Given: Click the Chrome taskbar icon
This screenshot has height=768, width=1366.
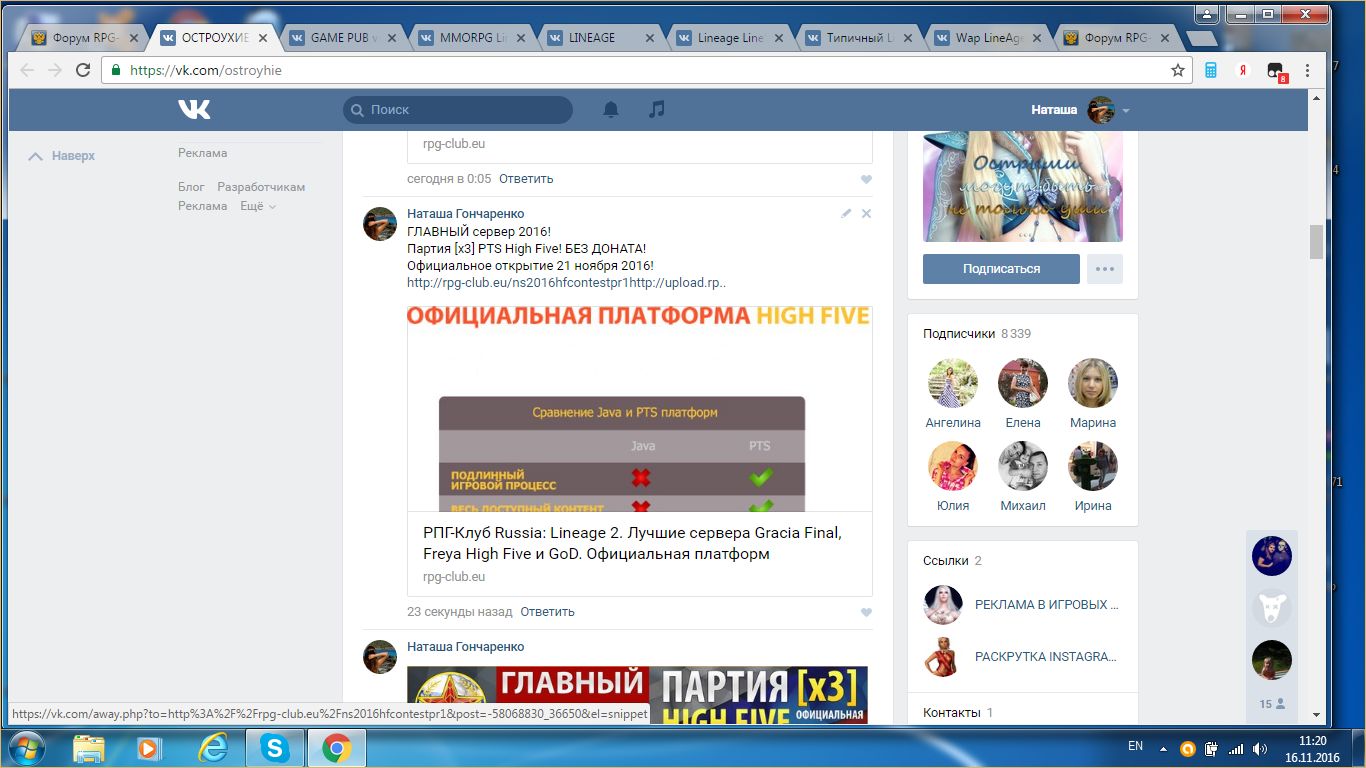Looking at the screenshot, I should [336, 747].
